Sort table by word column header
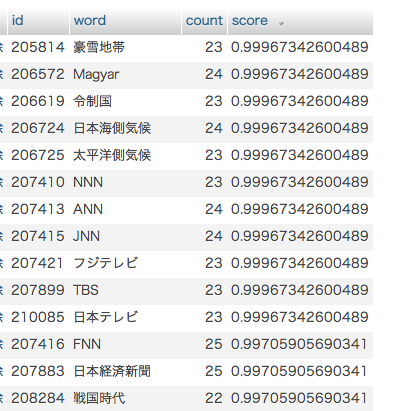393x411 pixels. [90, 21]
